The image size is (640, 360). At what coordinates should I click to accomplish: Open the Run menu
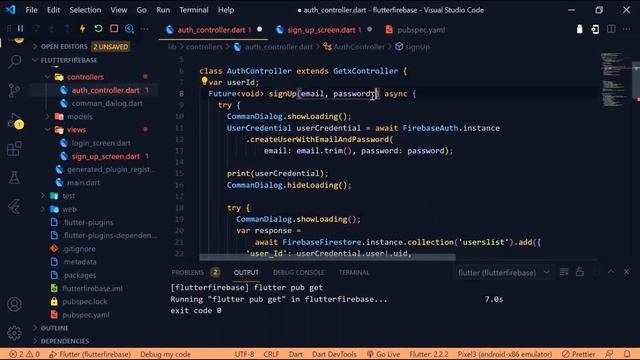pos(163,10)
